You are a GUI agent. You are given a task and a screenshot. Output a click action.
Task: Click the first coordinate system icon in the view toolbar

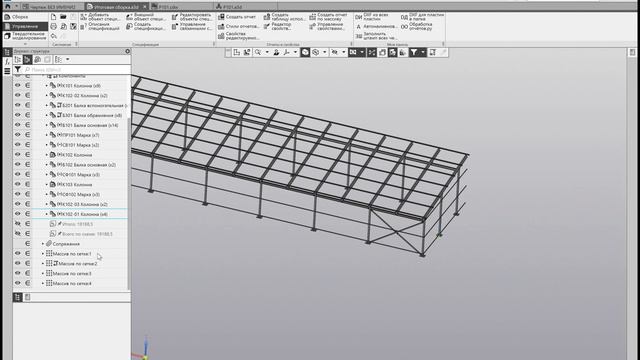point(237,52)
